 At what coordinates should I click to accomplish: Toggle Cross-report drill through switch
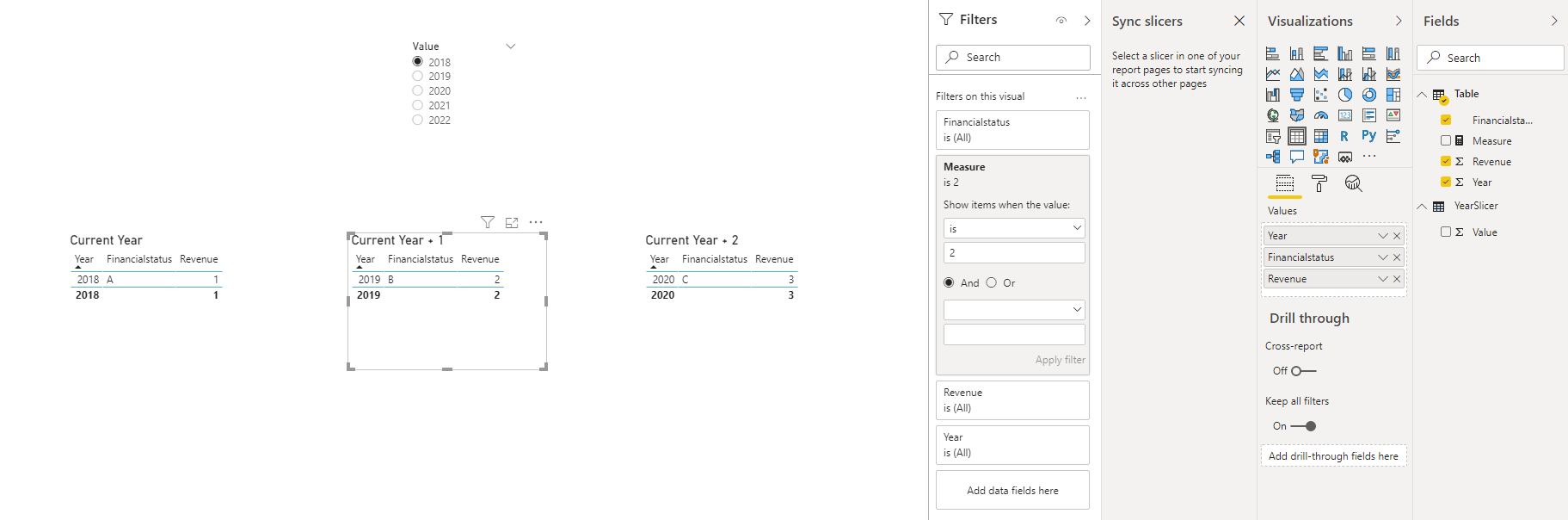[x=1304, y=371]
